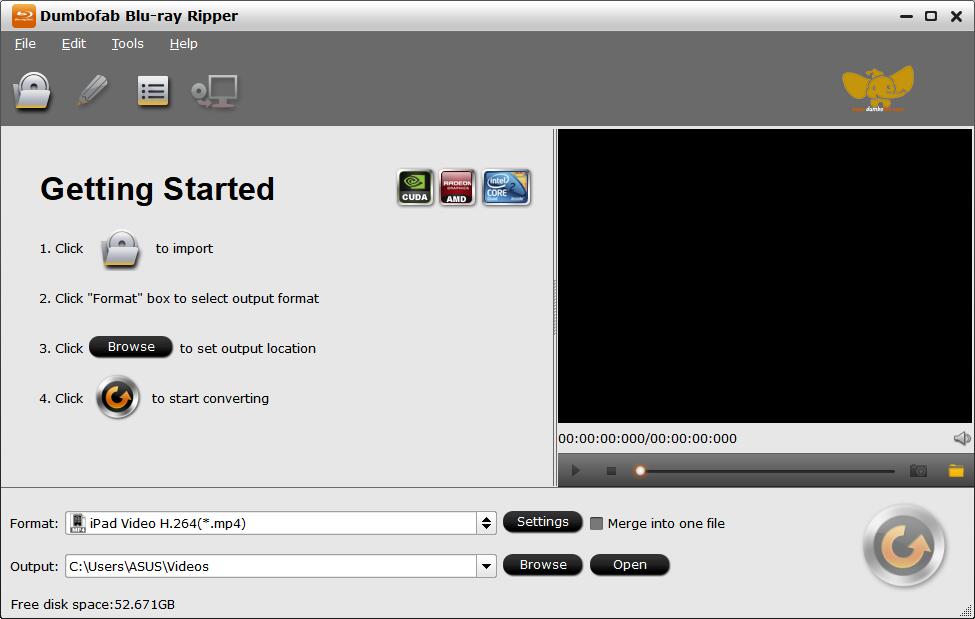
Task: Click the preview seek slider handle
Action: (x=640, y=471)
